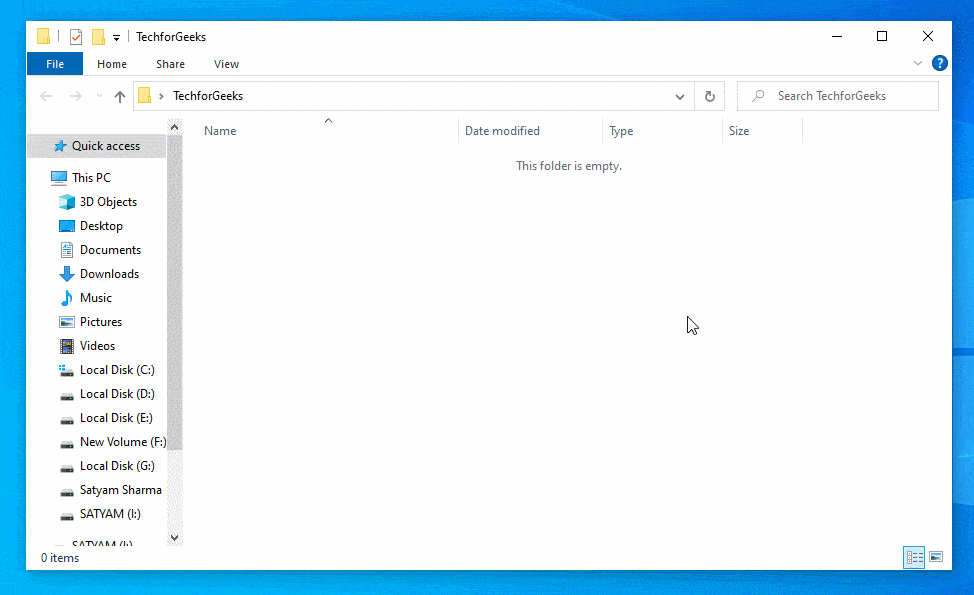The height and width of the screenshot is (595, 974).
Task: Click the Desktop icon in sidebar
Action: coord(66,226)
